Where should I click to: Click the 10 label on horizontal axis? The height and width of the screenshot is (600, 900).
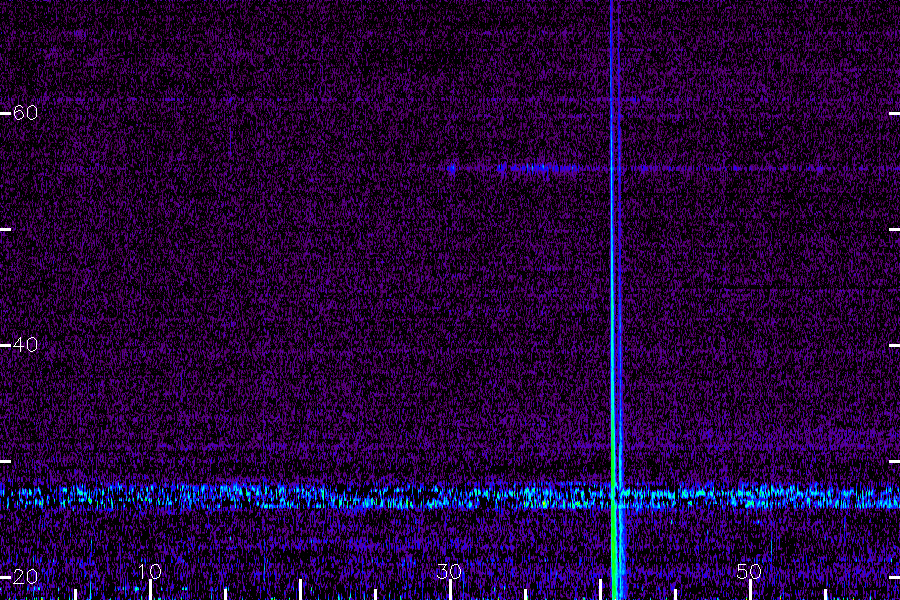(150, 571)
